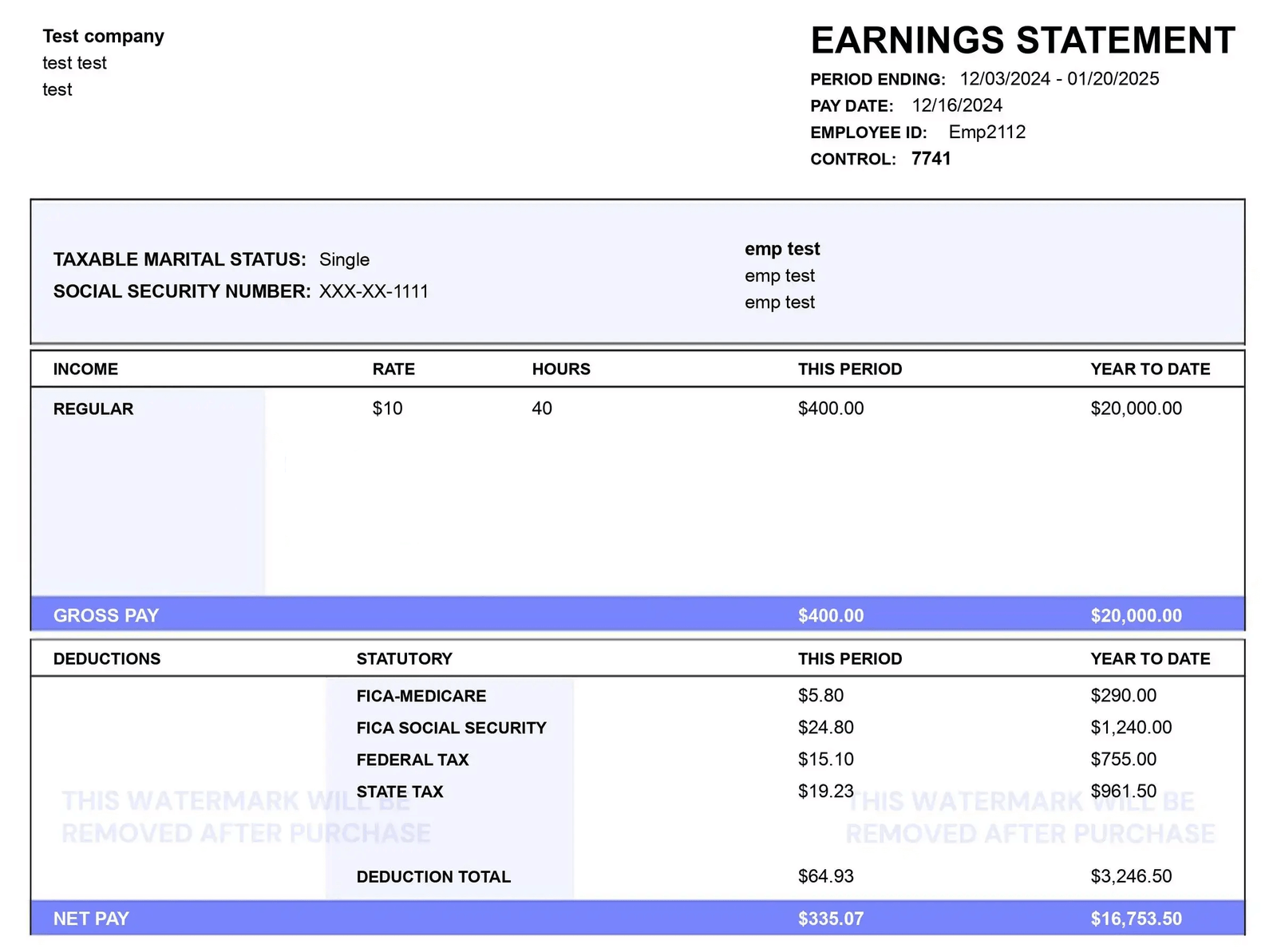Click the bold emp test employee name
Viewport: 1277px width, 952px height.
coord(782,249)
